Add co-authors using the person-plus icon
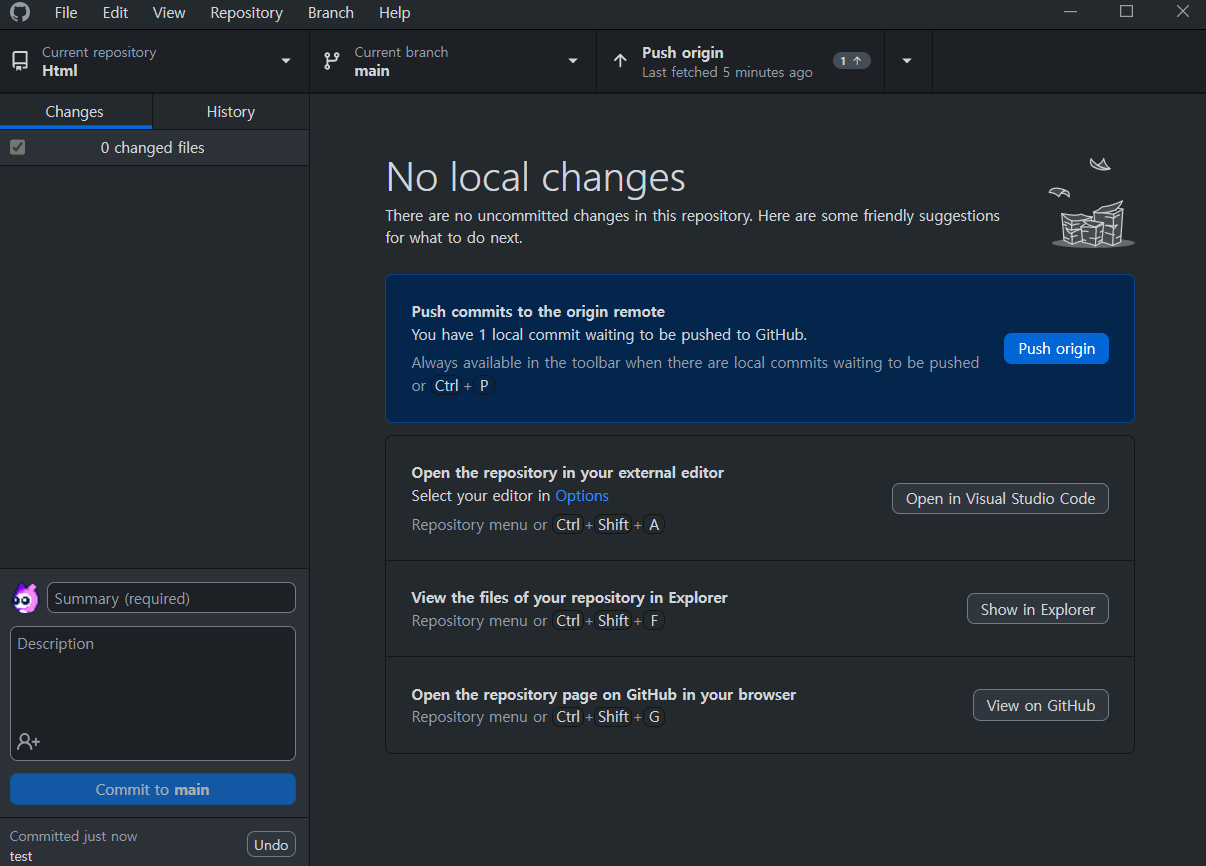This screenshot has height=866, width=1206. (x=29, y=742)
